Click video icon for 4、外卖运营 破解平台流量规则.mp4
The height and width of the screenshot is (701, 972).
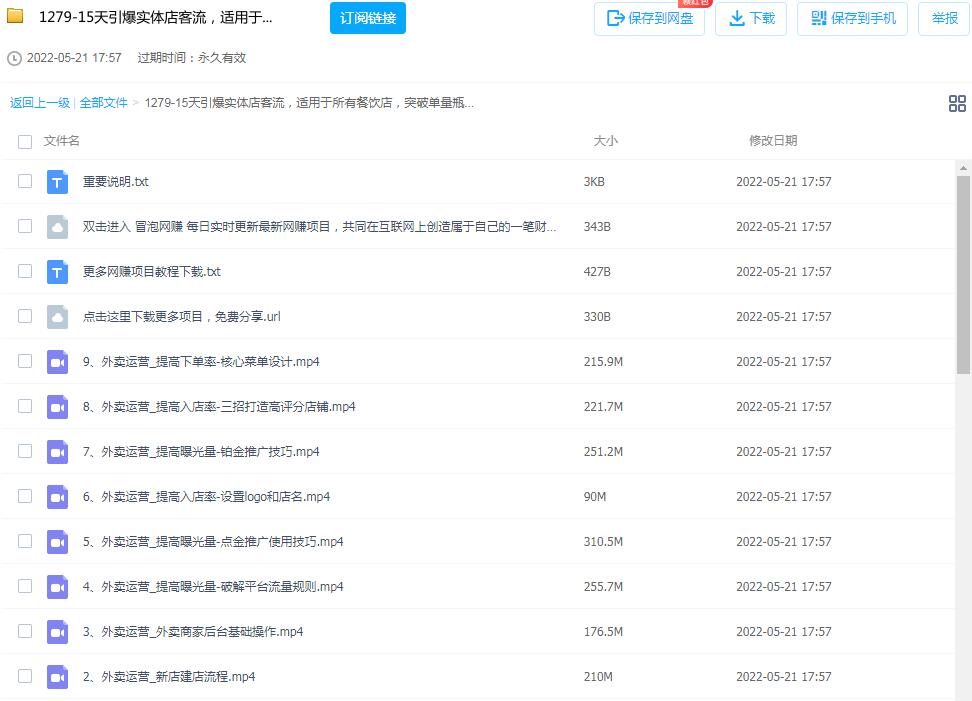pos(57,587)
